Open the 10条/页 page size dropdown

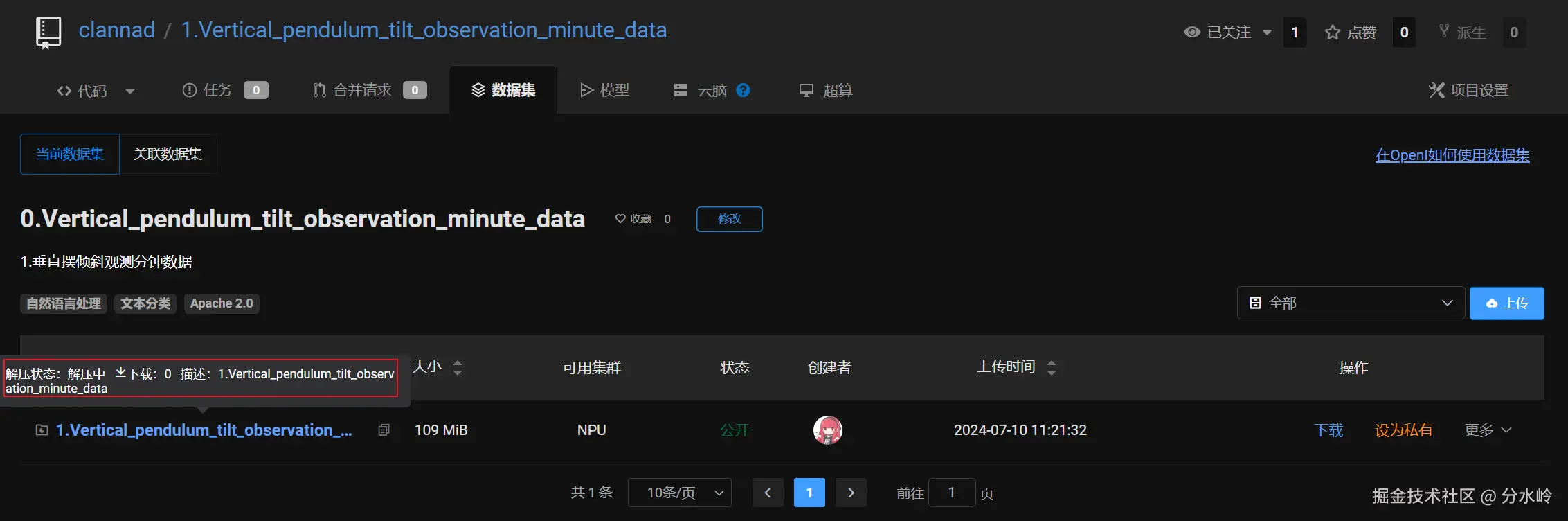679,493
